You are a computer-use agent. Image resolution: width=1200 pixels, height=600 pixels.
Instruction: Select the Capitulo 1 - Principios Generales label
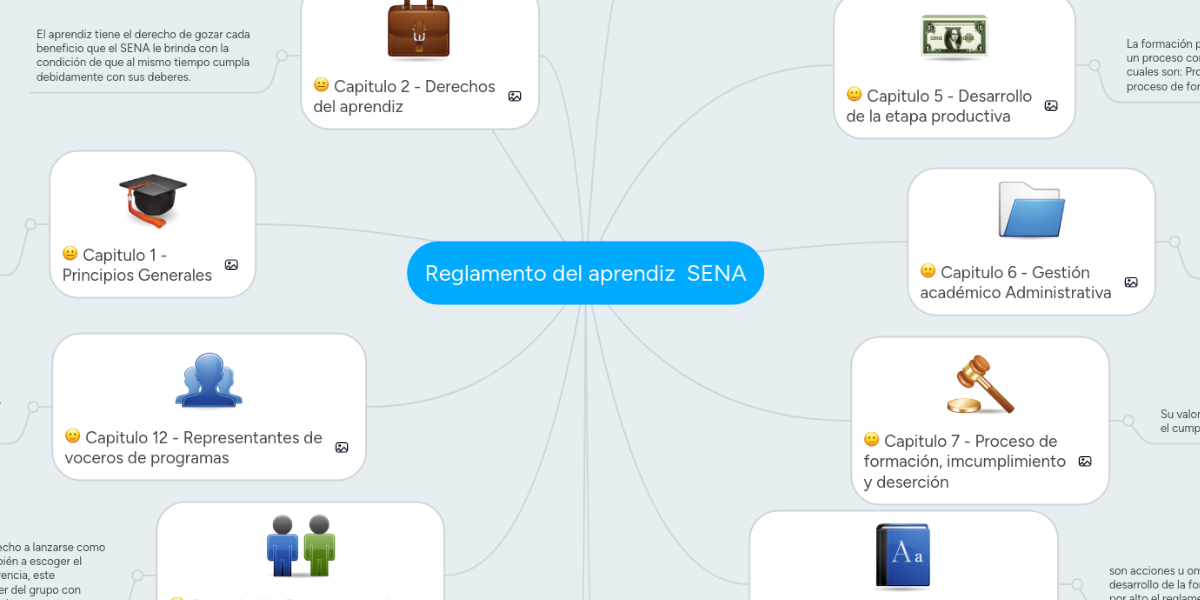pyautogui.click(x=137, y=265)
